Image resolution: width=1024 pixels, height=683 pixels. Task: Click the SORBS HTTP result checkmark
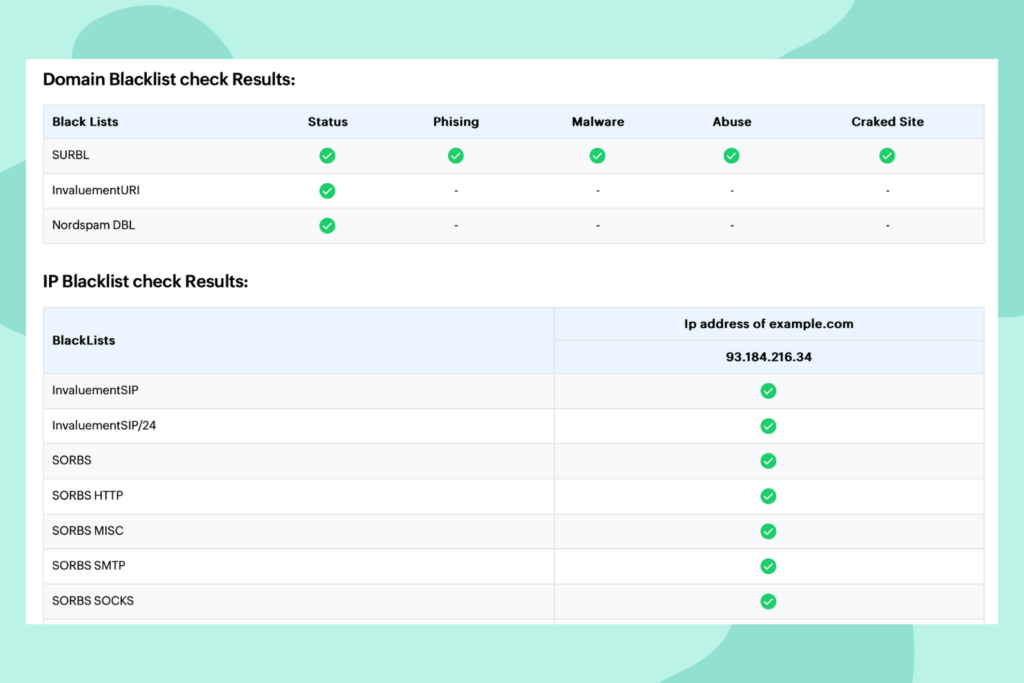(768, 496)
